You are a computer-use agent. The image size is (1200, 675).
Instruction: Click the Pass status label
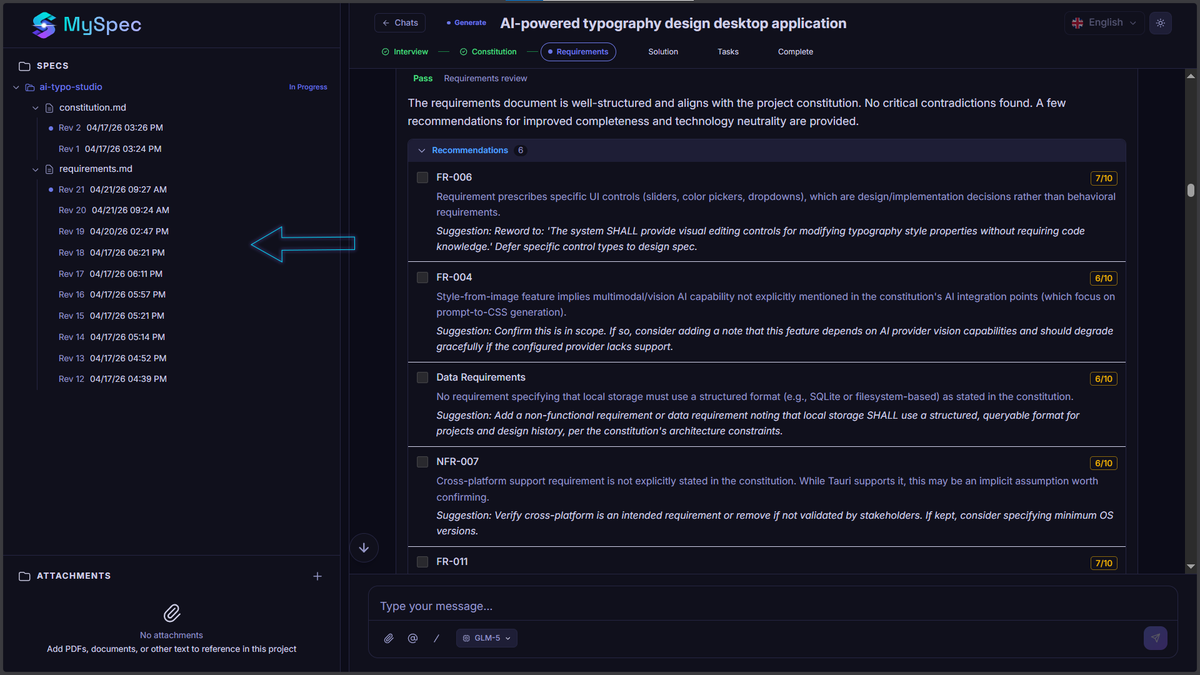[423, 78]
